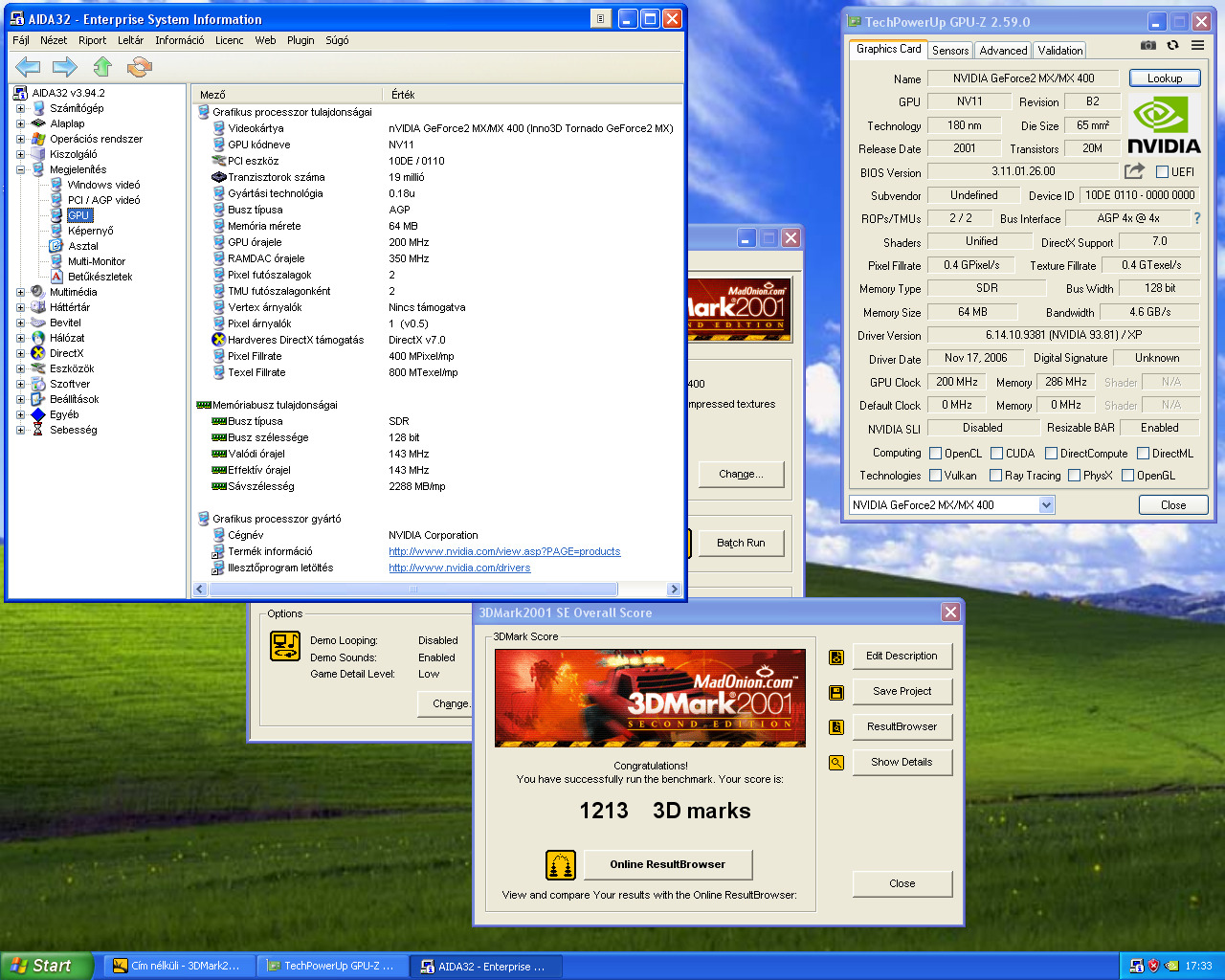Click the bus interface question mark
Viewport: 1225px width, 980px height.
point(1196,218)
